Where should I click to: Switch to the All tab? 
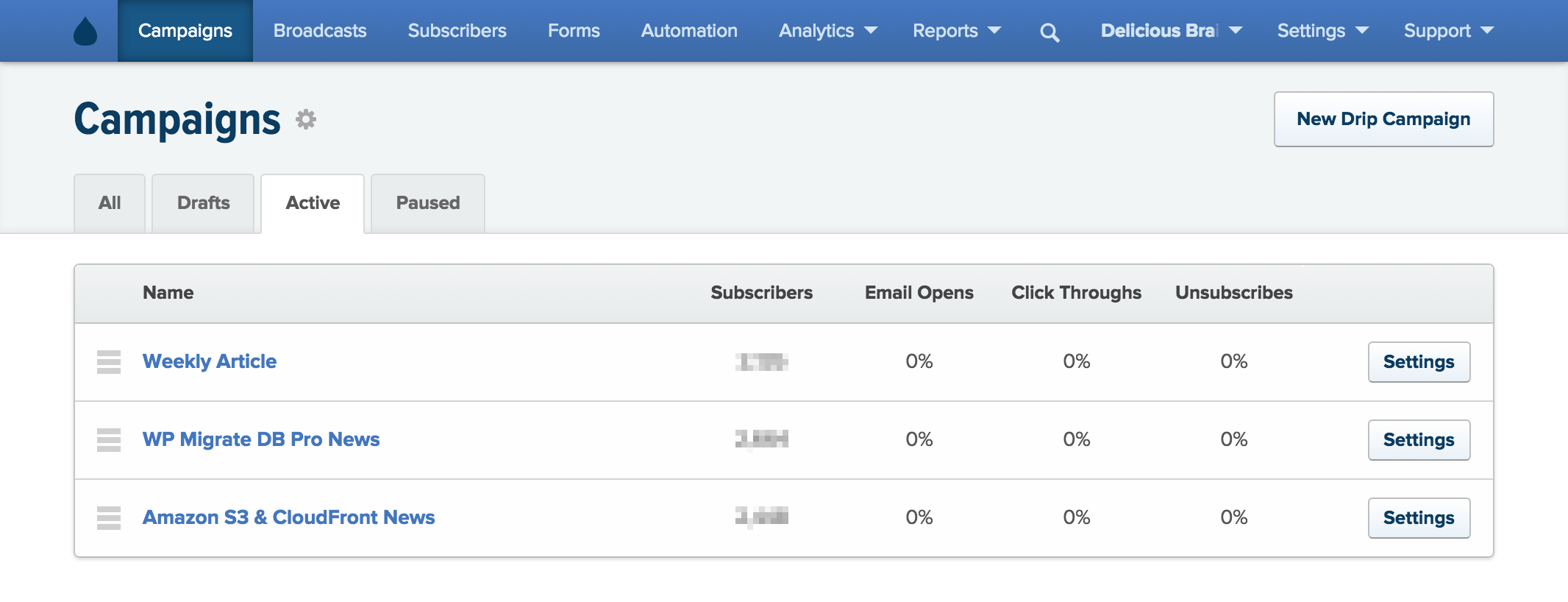click(x=110, y=203)
